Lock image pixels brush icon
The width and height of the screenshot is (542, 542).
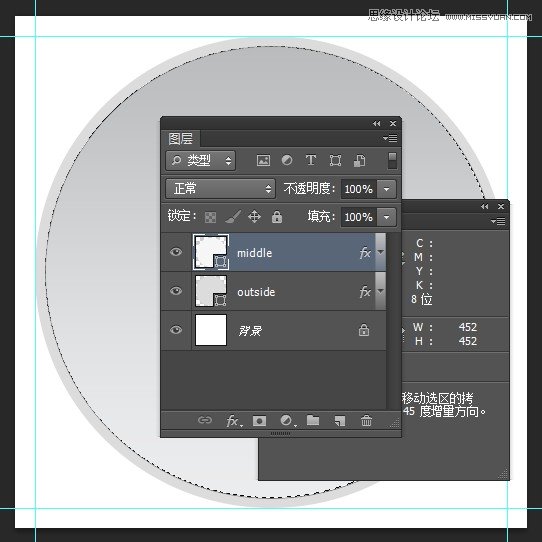coord(233,217)
